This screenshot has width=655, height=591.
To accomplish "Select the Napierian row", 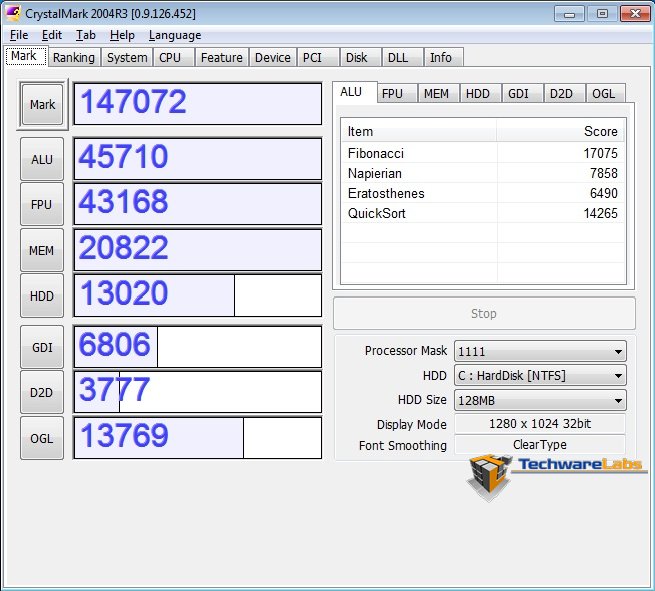I will click(x=483, y=173).
